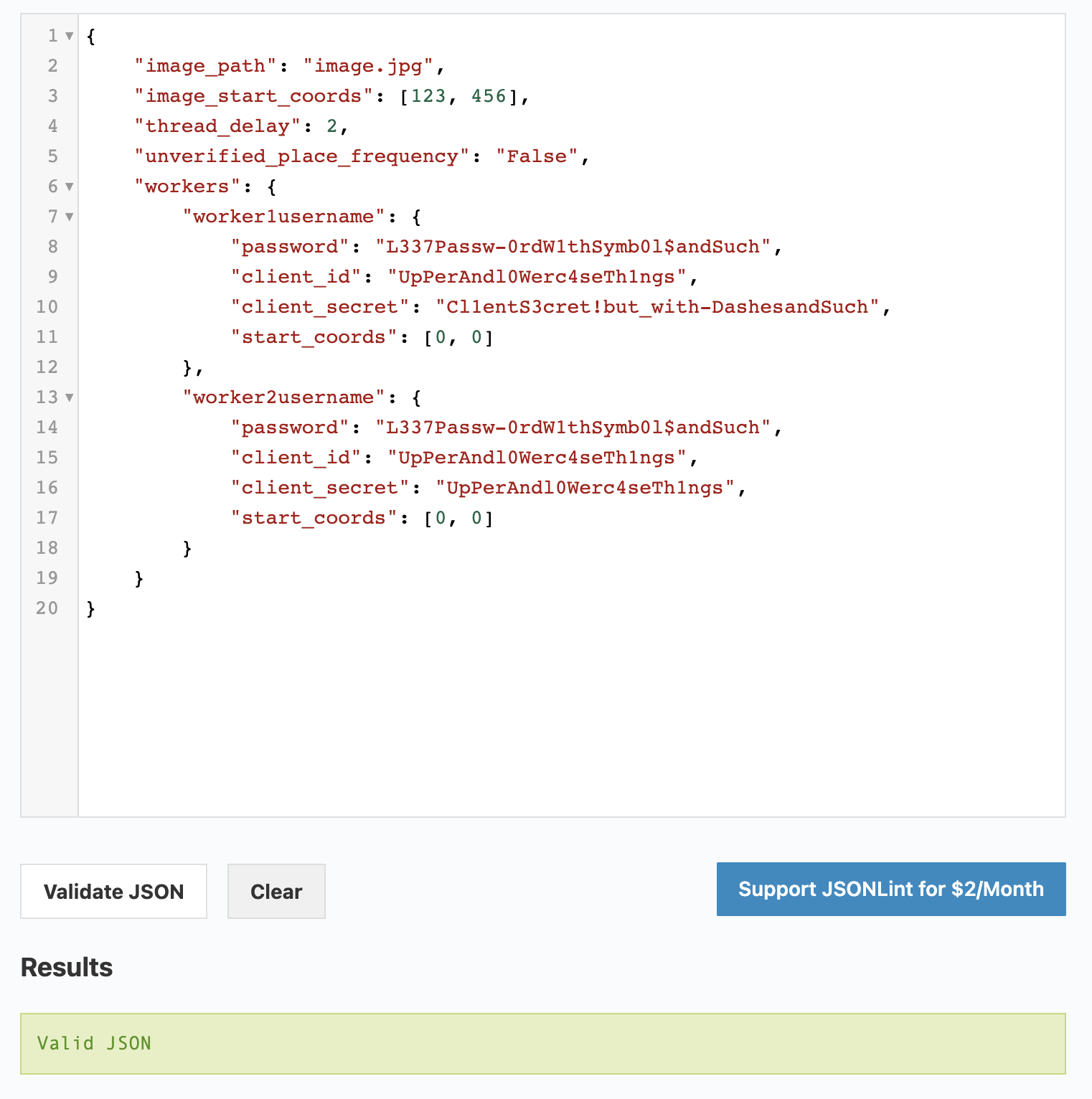1092x1099 pixels.
Task: Click the closing brace on line 19
Action: 139,578
